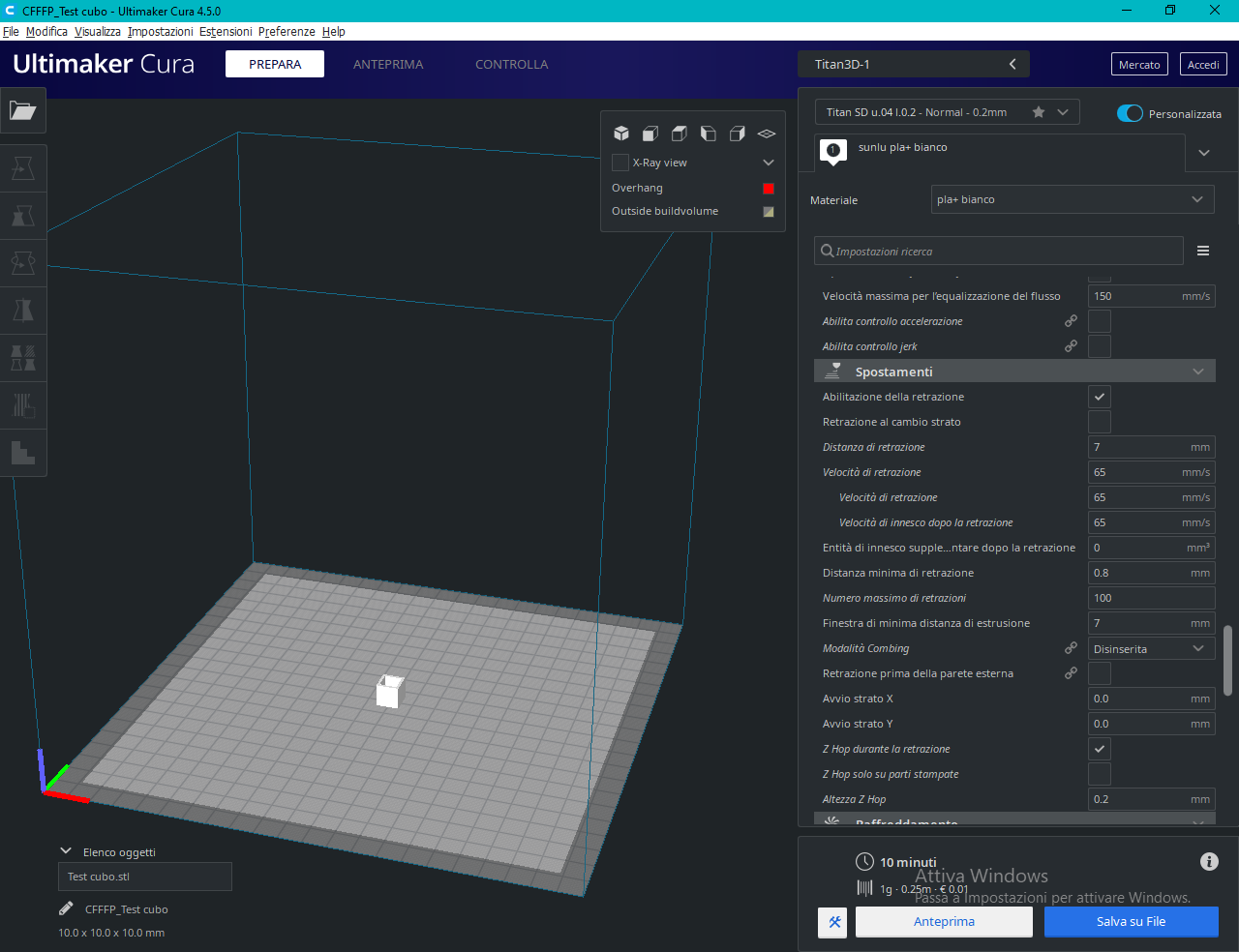Click the print info icon beside 10 minuti
The image size is (1239, 952).
1209,861
